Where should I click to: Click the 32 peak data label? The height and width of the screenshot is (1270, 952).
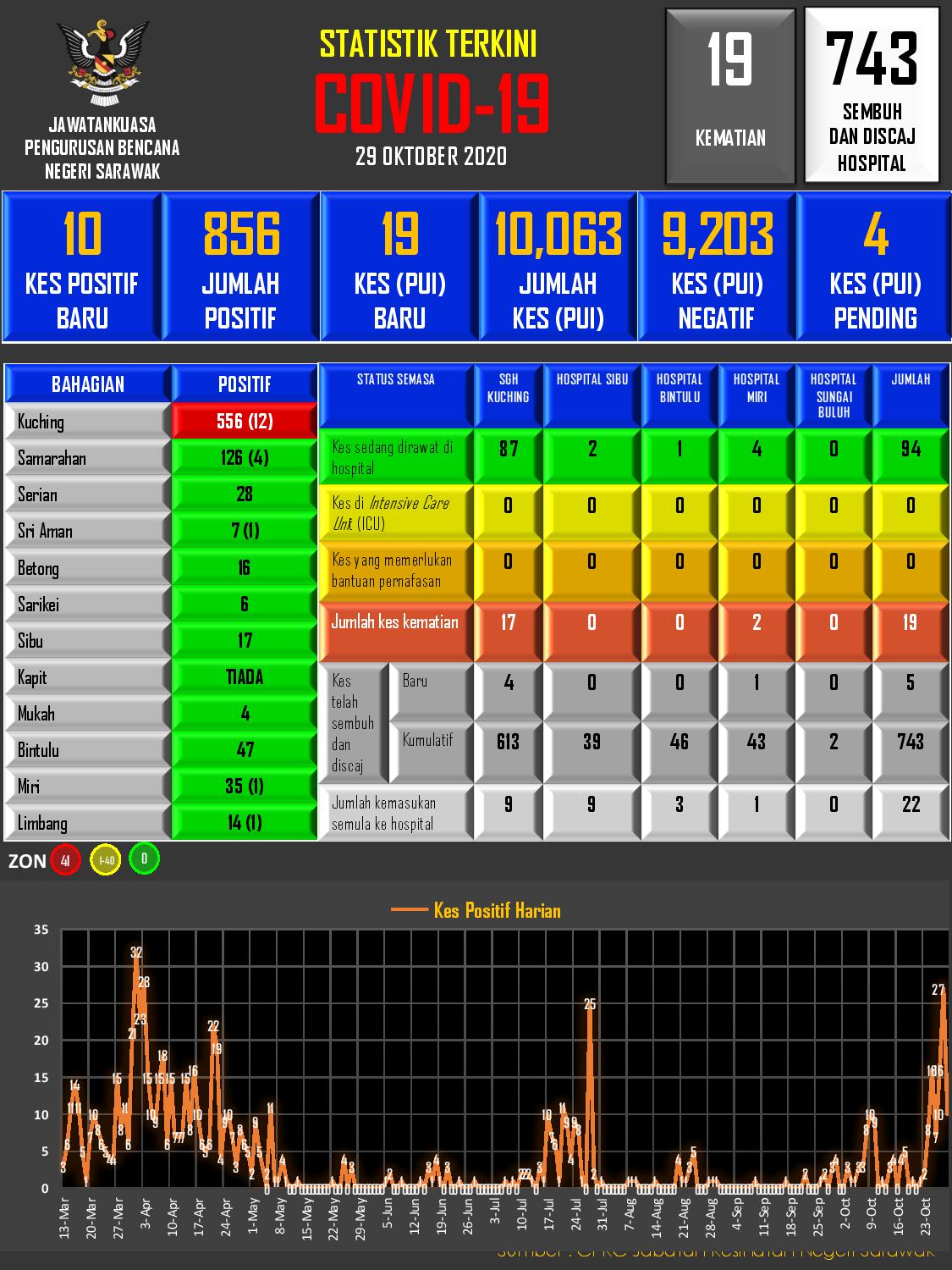[136, 952]
